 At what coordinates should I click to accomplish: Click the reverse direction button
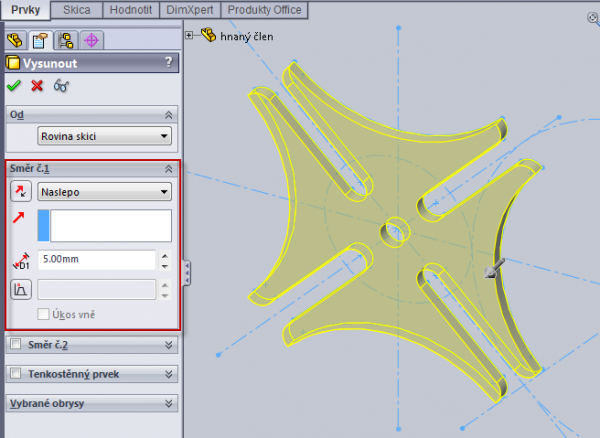point(20,191)
